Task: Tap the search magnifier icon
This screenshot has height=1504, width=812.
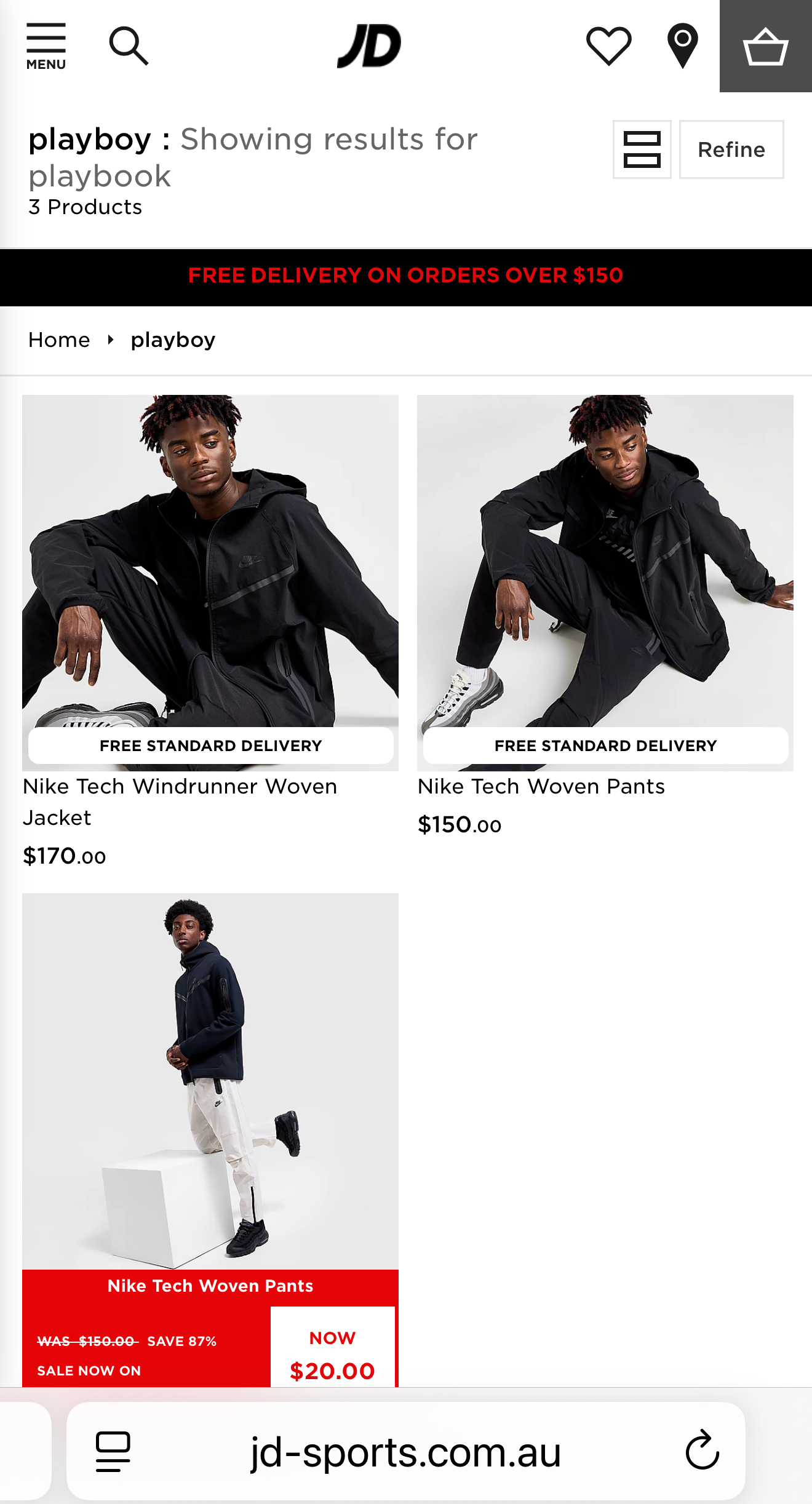Action: click(129, 46)
